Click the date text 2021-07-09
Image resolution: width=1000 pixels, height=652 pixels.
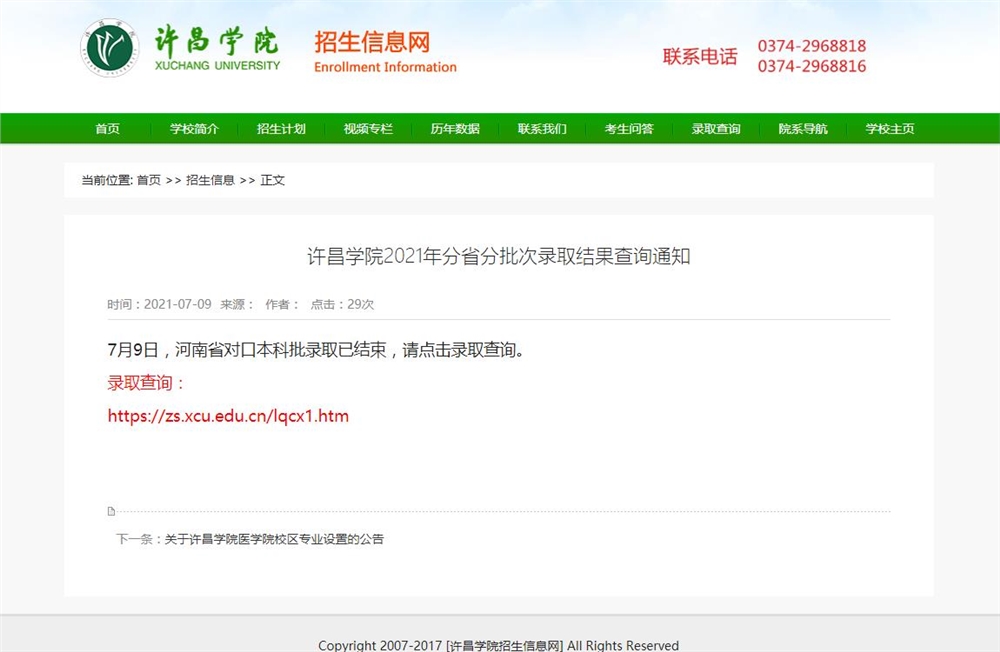click(177, 304)
